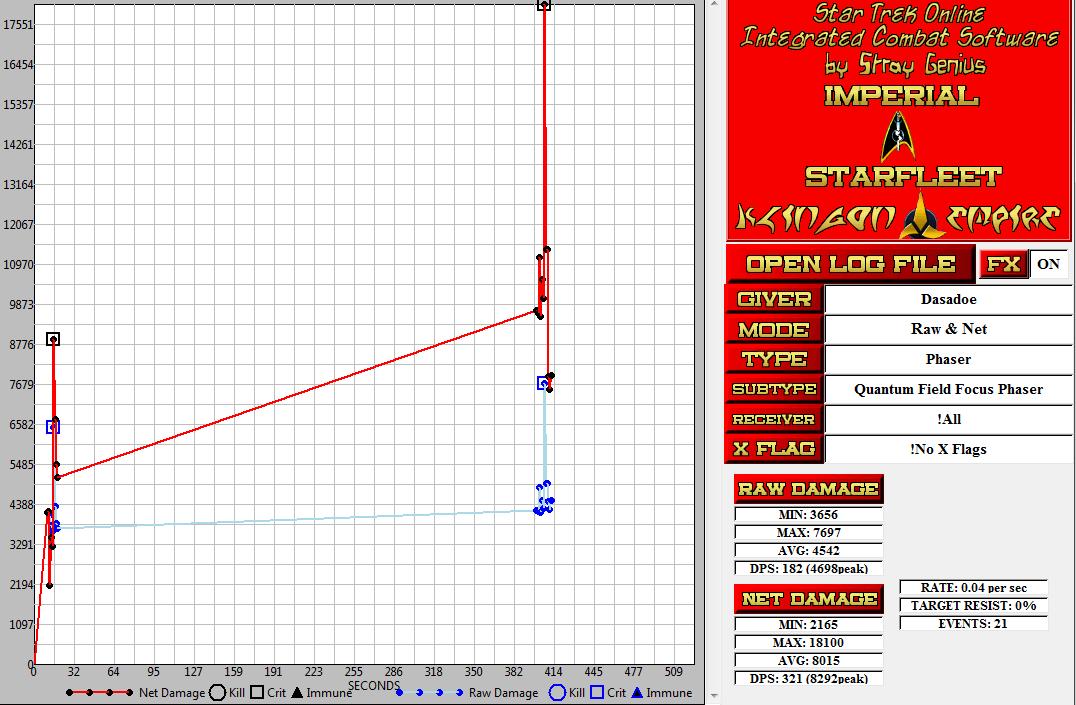Click the Starfleet delta emblem
This screenshot has width=1076, height=705.
tap(898, 136)
